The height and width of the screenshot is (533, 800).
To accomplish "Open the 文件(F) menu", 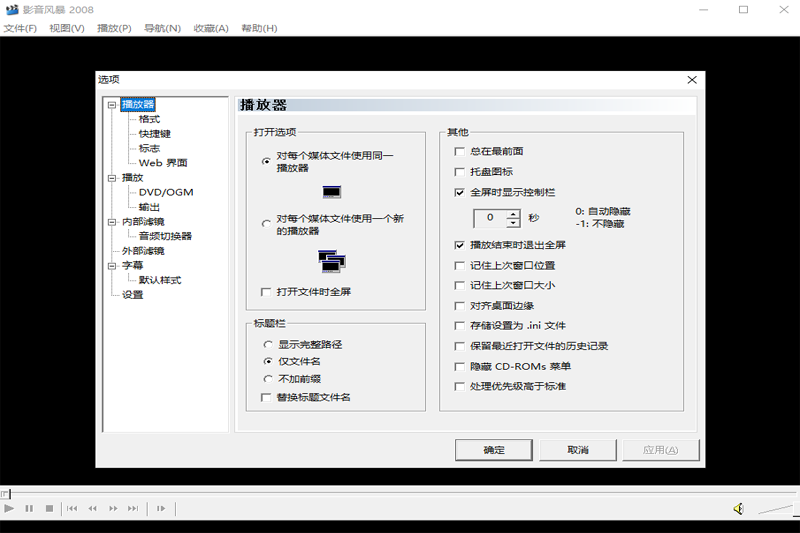I will pyautogui.click(x=20, y=28).
